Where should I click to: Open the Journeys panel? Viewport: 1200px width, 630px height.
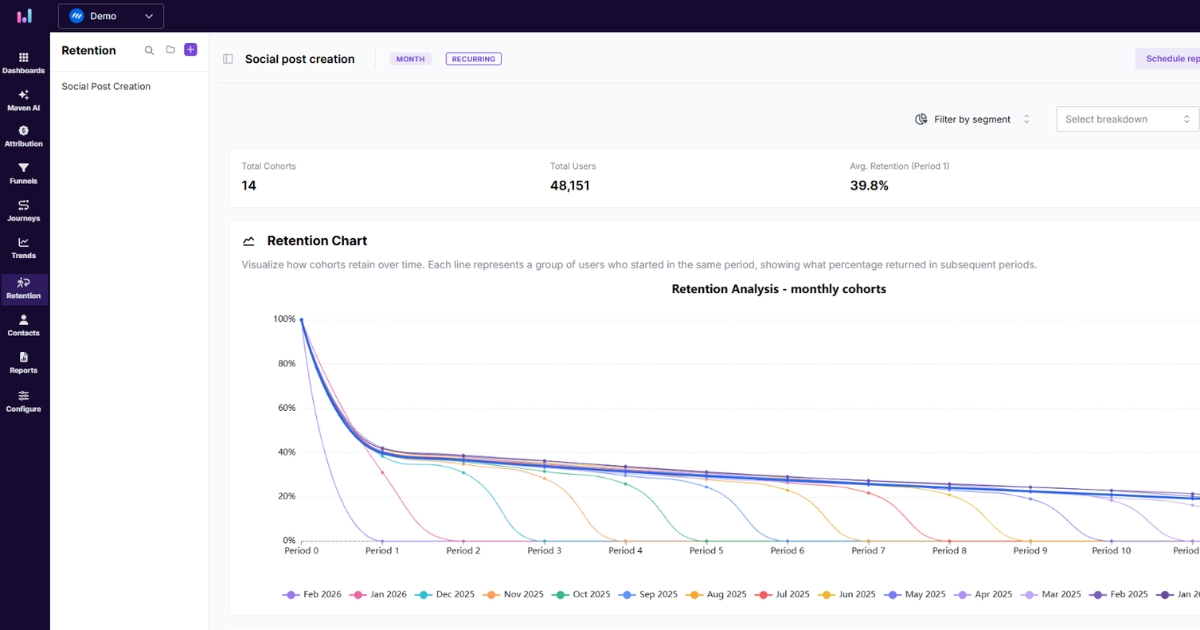(x=22, y=210)
